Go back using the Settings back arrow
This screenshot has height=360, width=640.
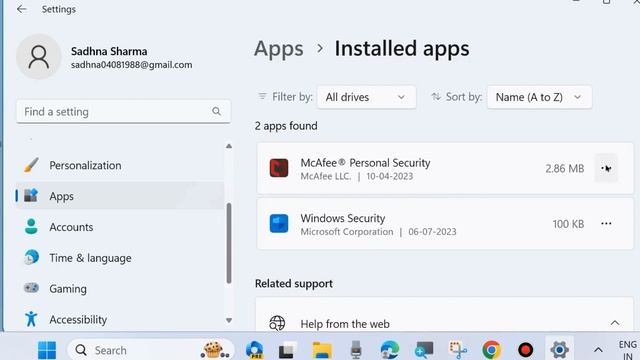(x=22, y=9)
